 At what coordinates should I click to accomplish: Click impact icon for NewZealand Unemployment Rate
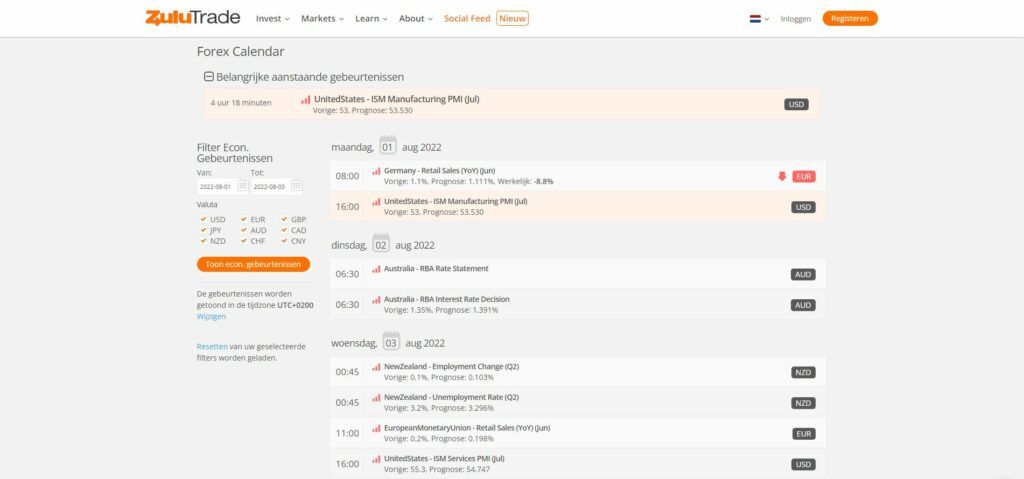click(x=376, y=398)
